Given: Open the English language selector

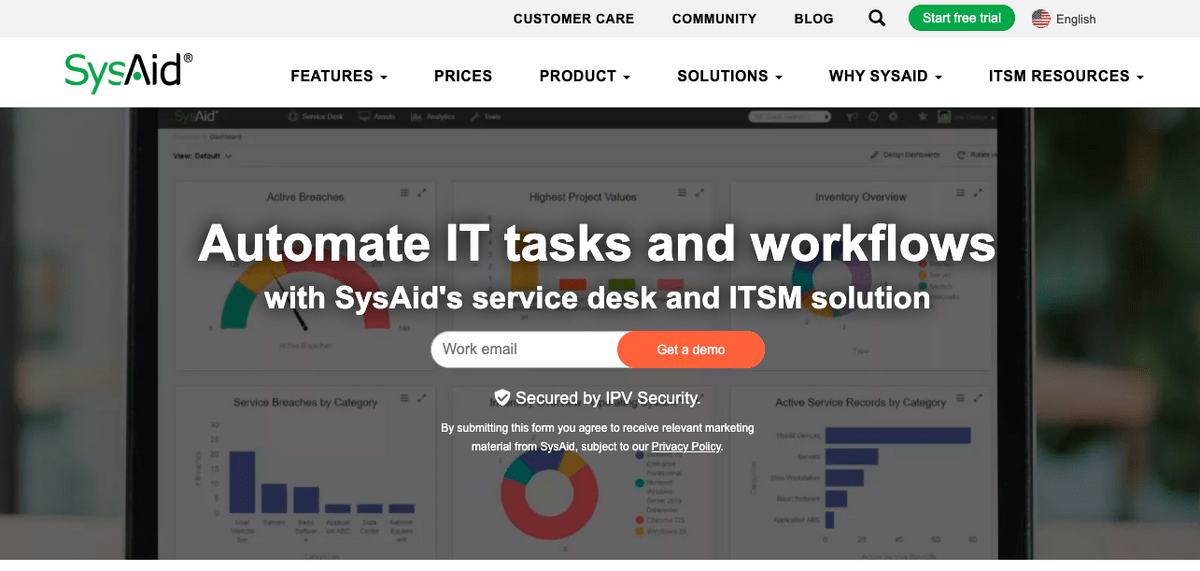Looking at the screenshot, I should (1076, 19).
